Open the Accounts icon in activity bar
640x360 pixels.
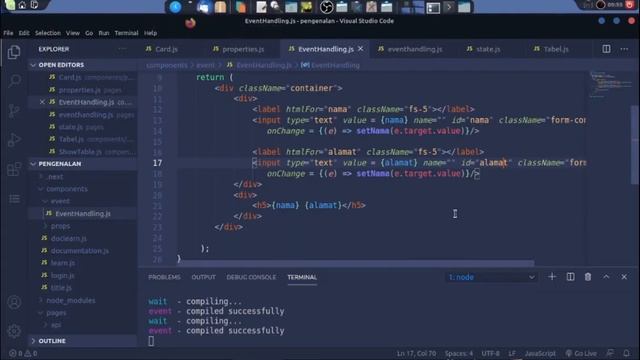pos(14,302)
